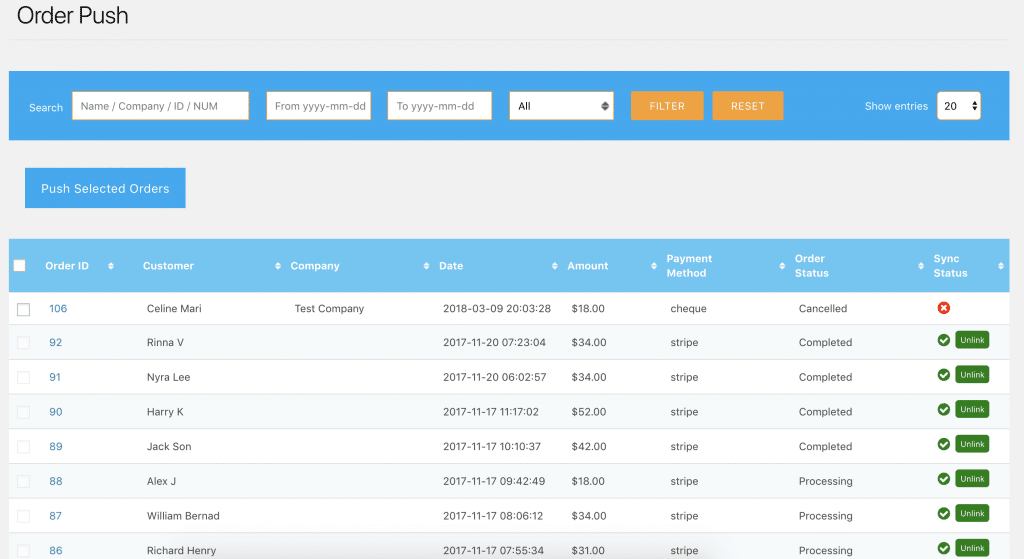Click the green sync check for order 88

point(944,478)
